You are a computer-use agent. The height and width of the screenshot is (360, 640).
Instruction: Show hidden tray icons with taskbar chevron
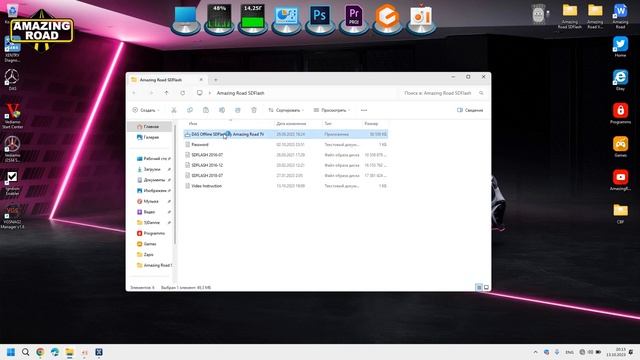coord(536,352)
